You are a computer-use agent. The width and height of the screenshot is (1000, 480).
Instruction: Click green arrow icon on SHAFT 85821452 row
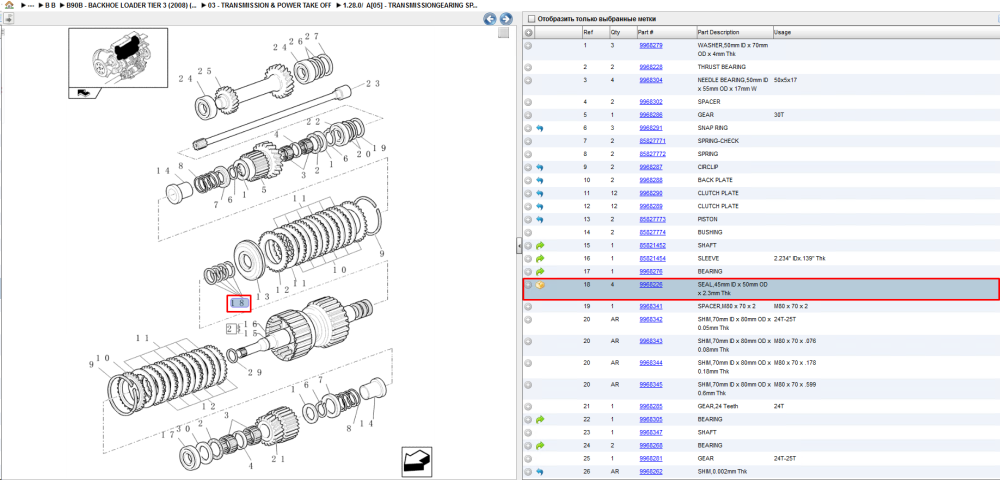(x=540, y=245)
